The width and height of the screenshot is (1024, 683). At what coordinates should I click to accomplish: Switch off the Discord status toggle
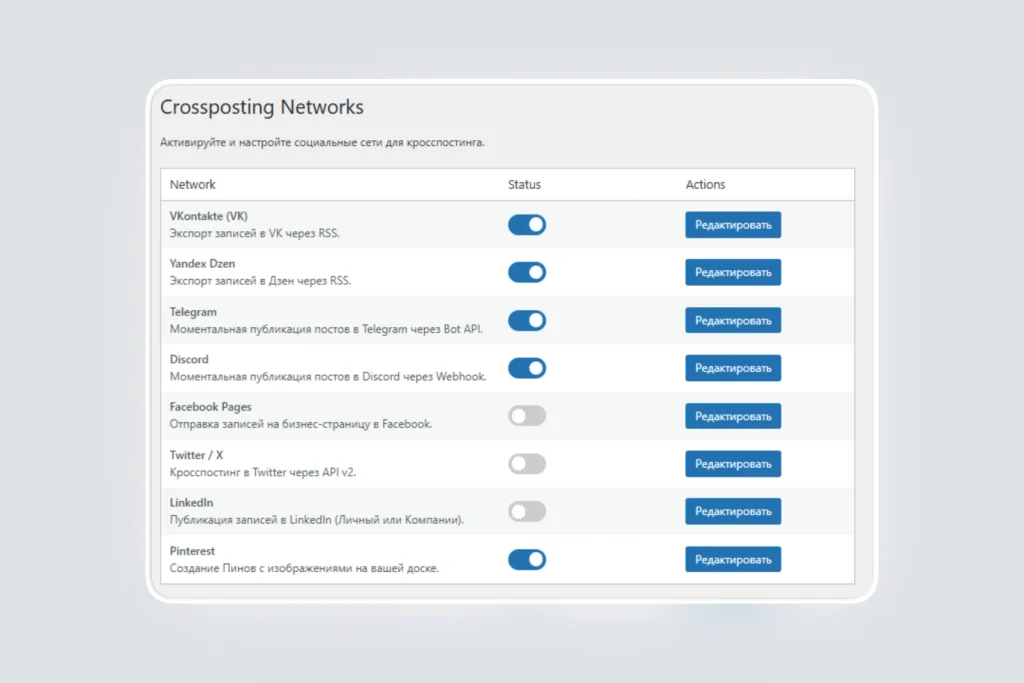pyautogui.click(x=526, y=368)
